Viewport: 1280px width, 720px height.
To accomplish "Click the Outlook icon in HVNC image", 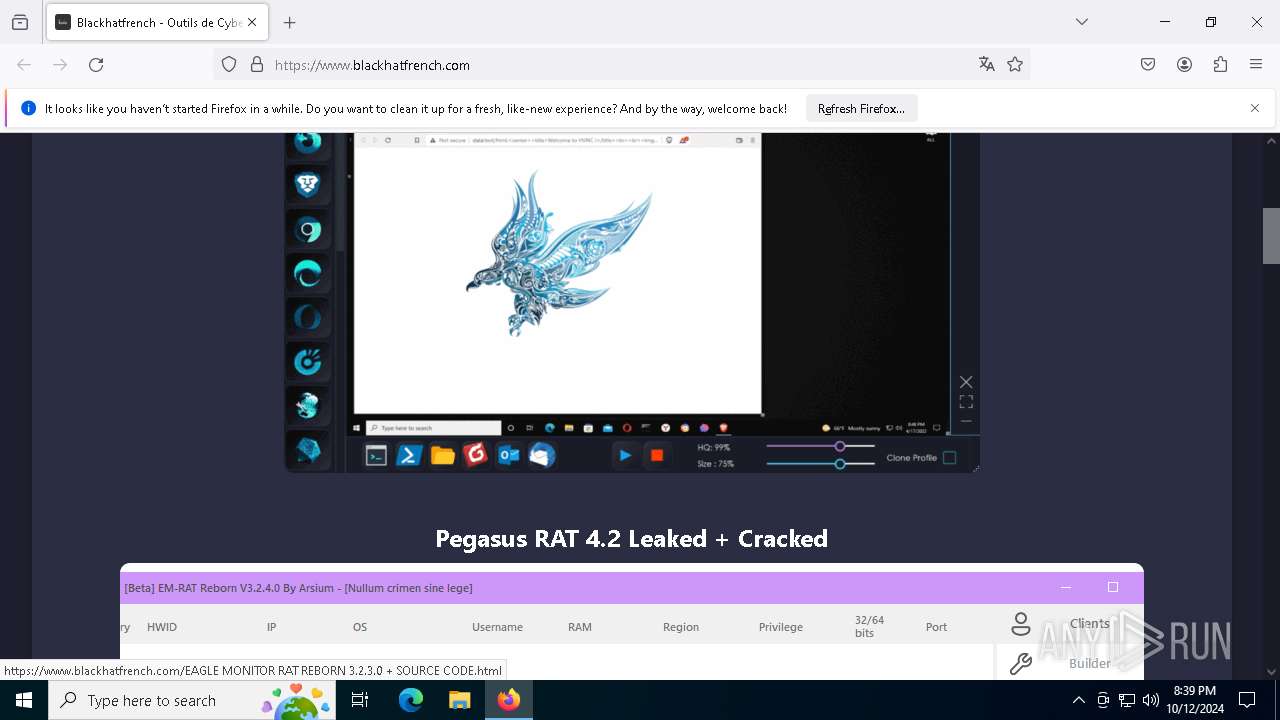I will tap(508, 456).
